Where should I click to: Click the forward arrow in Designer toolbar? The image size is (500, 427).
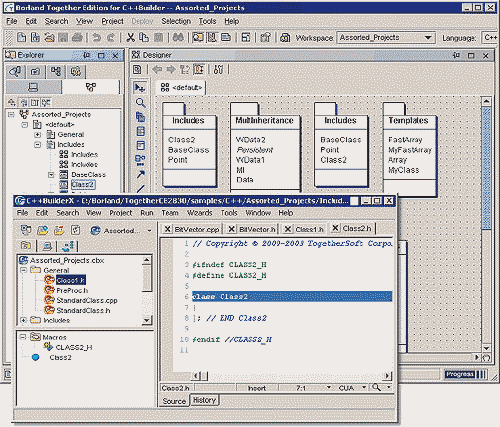(x=171, y=70)
